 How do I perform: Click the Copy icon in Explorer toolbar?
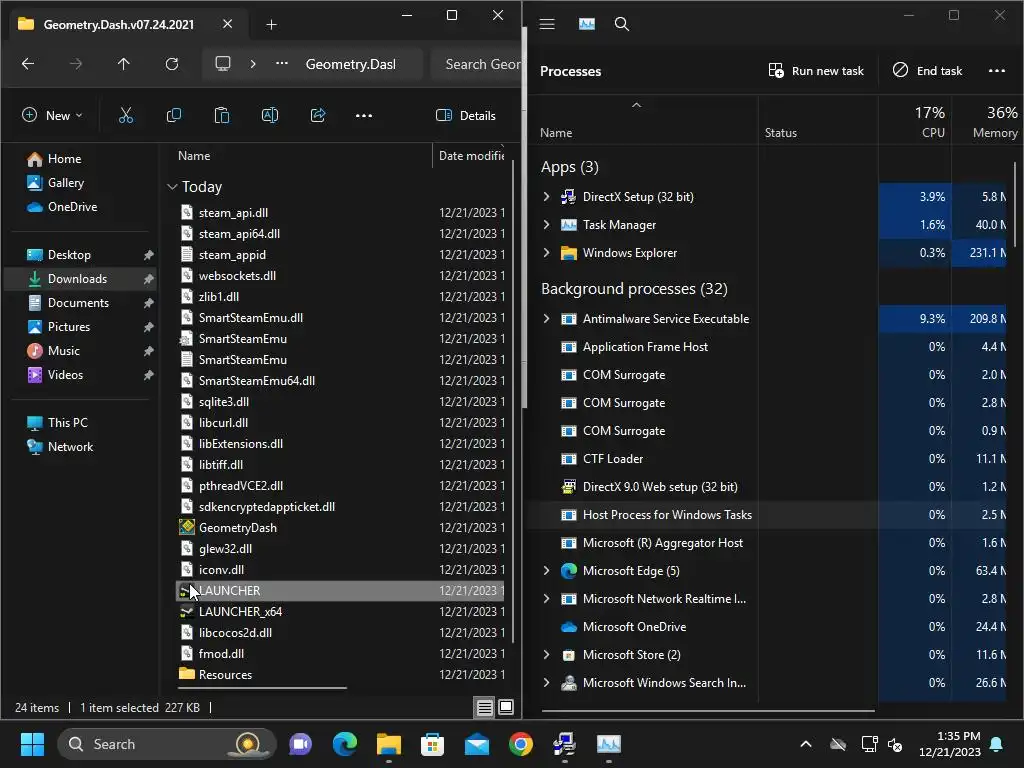(x=174, y=116)
